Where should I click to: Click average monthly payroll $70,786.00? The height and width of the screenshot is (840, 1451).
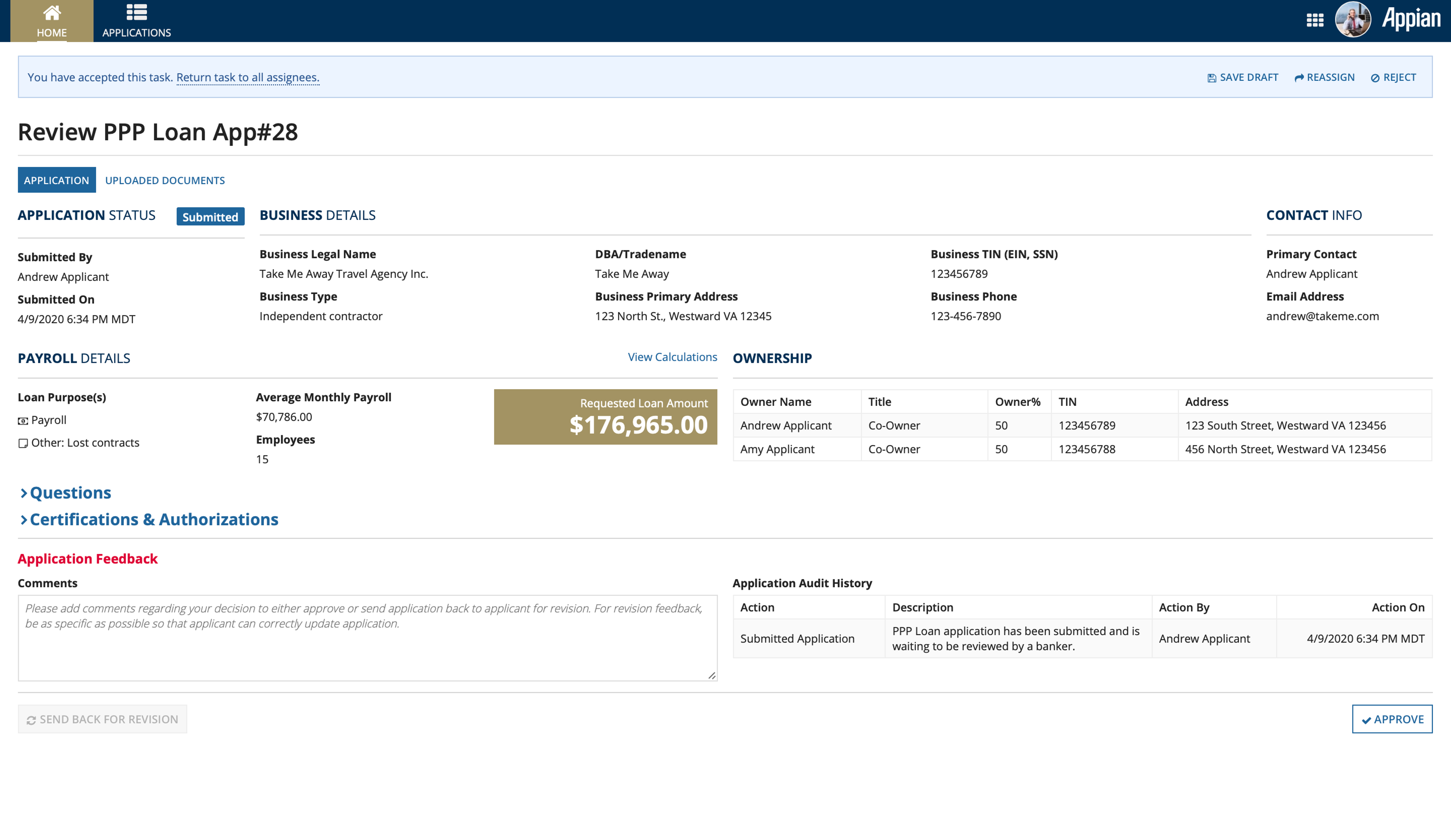coord(284,417)
